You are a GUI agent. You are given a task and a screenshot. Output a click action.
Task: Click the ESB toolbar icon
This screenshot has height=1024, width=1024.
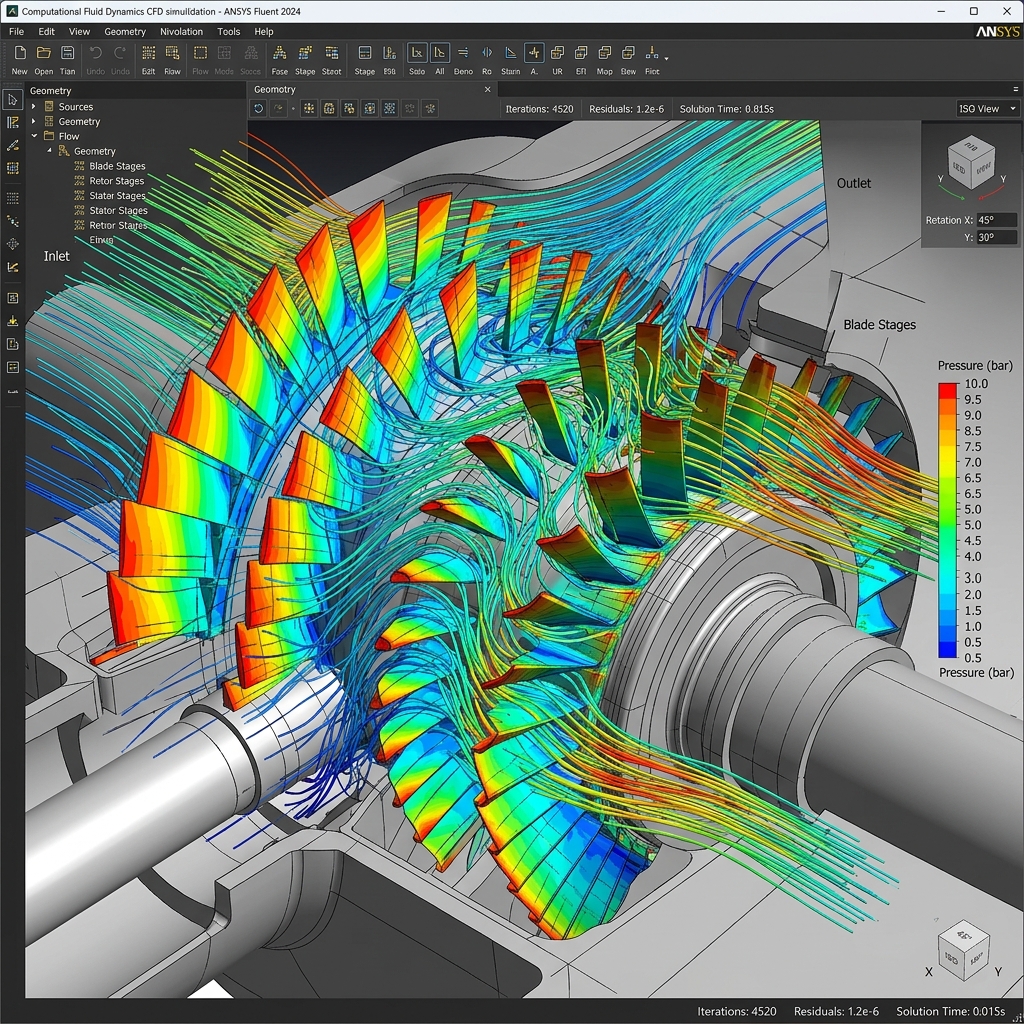click(390, 53)
